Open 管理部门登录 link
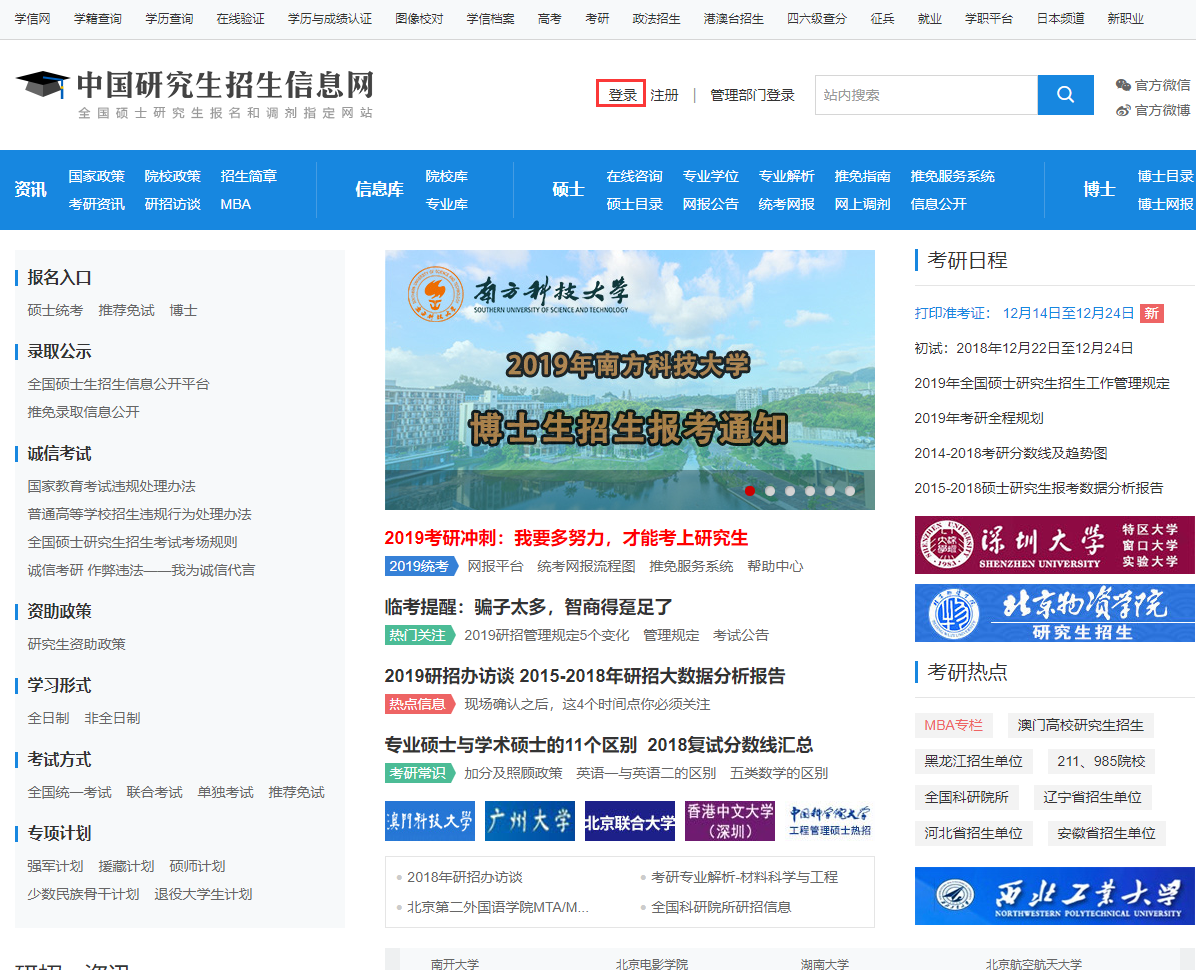 tap(752, 95)
